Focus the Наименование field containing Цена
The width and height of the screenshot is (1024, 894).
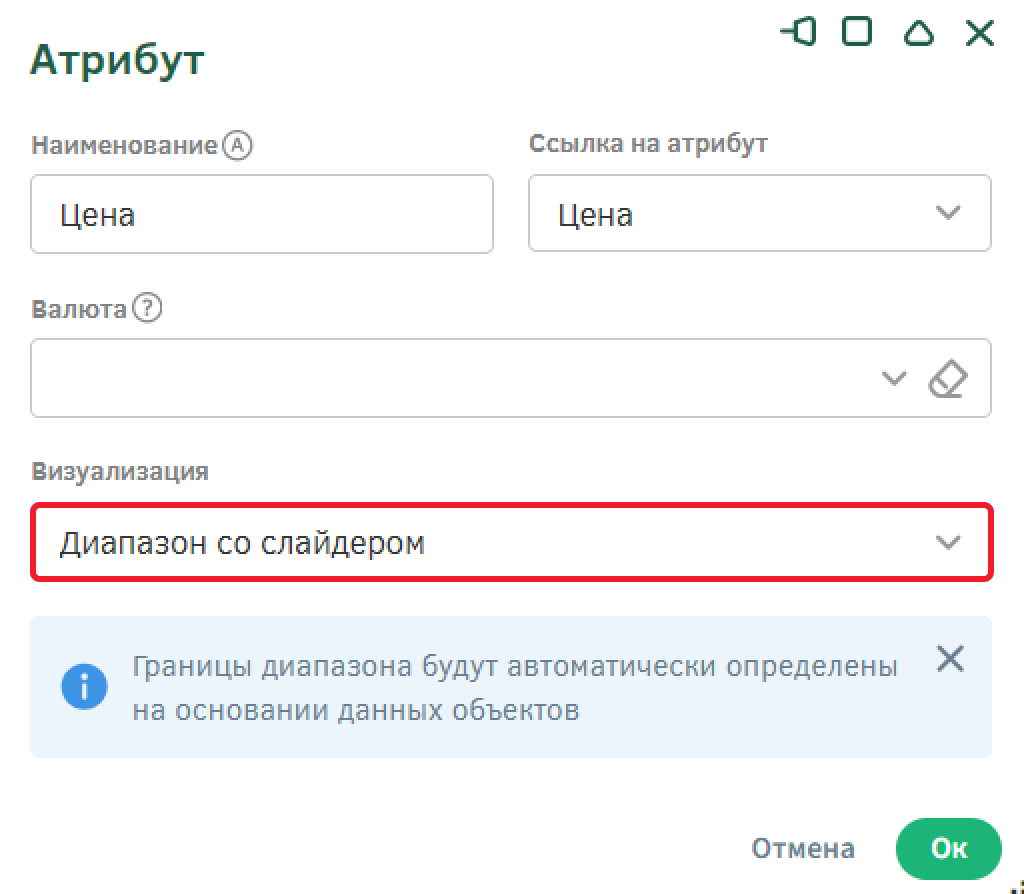tap(261, 214)
